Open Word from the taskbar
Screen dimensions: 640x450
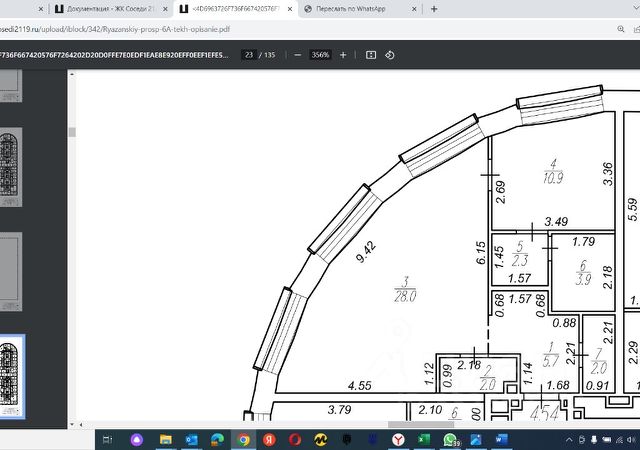click(502, 440)
